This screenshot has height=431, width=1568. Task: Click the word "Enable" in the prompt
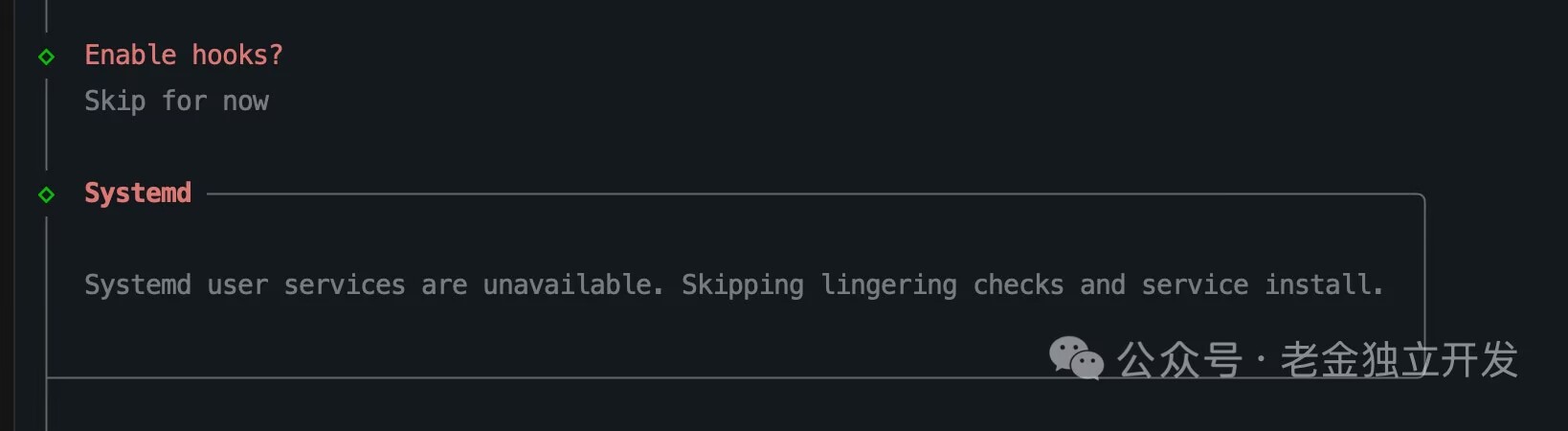point(130,56)
